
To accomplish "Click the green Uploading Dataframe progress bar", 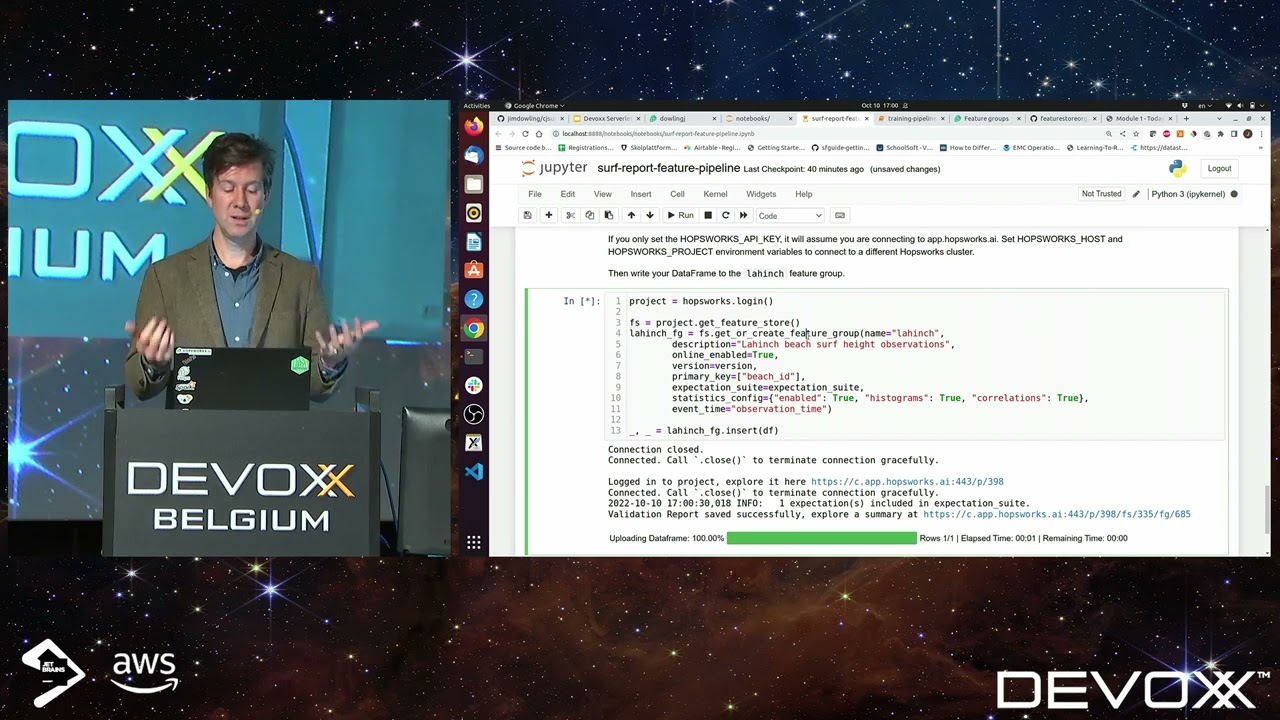I will coord(821,538).
